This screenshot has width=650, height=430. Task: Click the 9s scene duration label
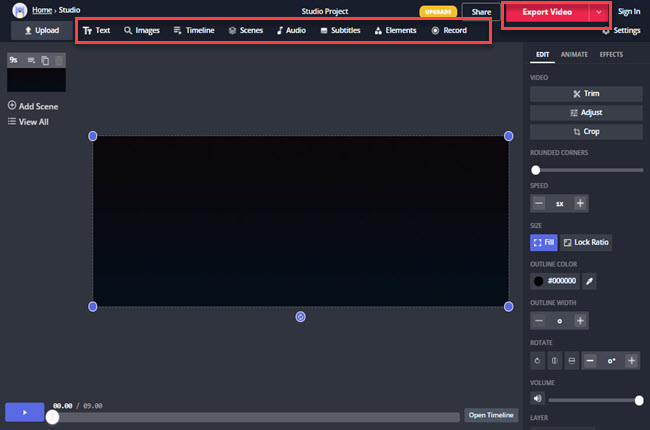tap(14, 60)
